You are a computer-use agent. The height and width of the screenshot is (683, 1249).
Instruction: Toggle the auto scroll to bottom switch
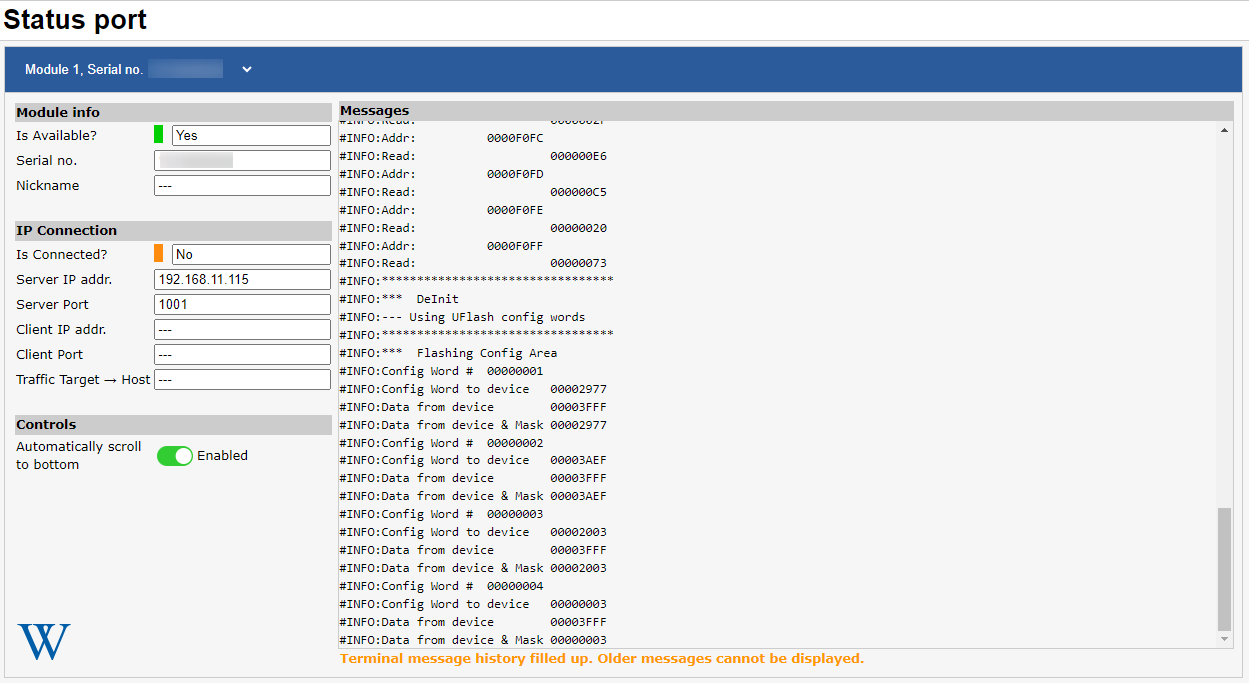[x=175, y=456]
